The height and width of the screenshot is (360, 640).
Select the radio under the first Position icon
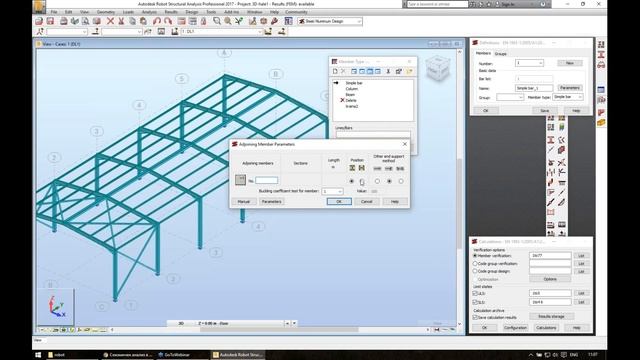(352, 181)
